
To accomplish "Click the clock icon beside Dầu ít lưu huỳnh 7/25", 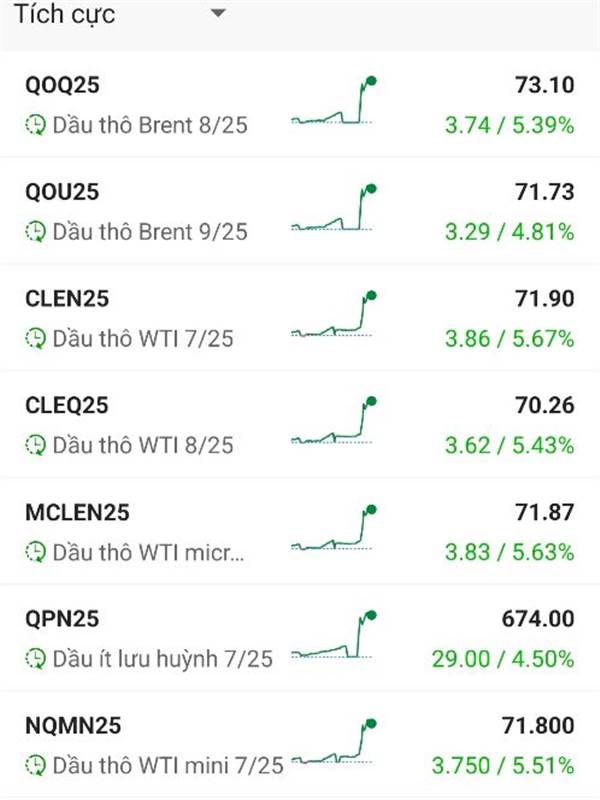I will [x=36, y=659].
